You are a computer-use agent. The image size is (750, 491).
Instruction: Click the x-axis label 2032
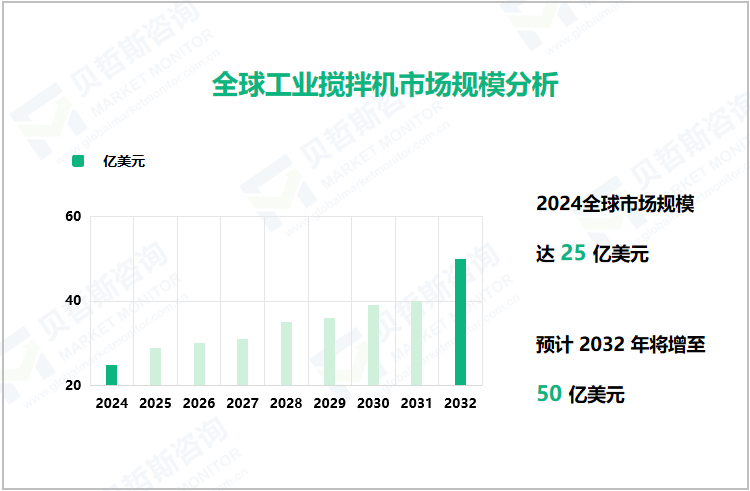coord(460,404)
